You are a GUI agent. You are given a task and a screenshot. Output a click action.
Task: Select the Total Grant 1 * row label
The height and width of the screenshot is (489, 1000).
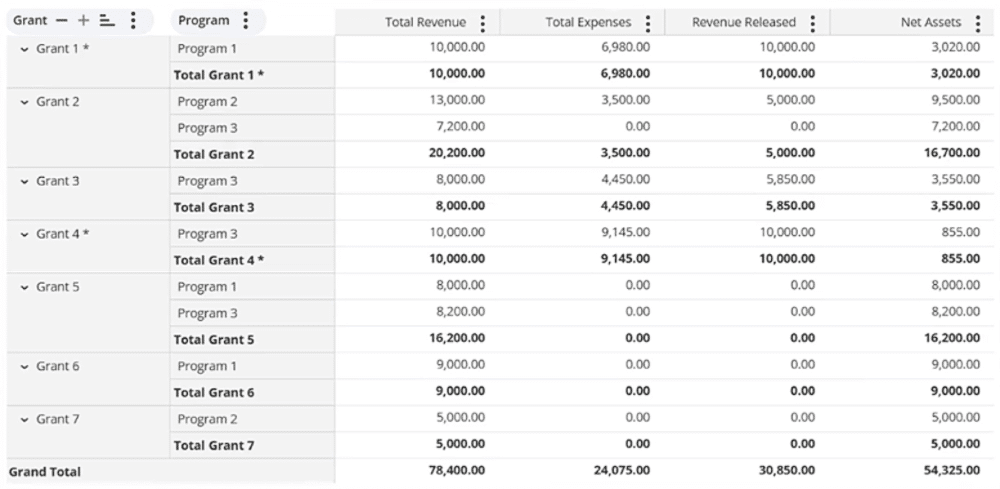[219, 75]
